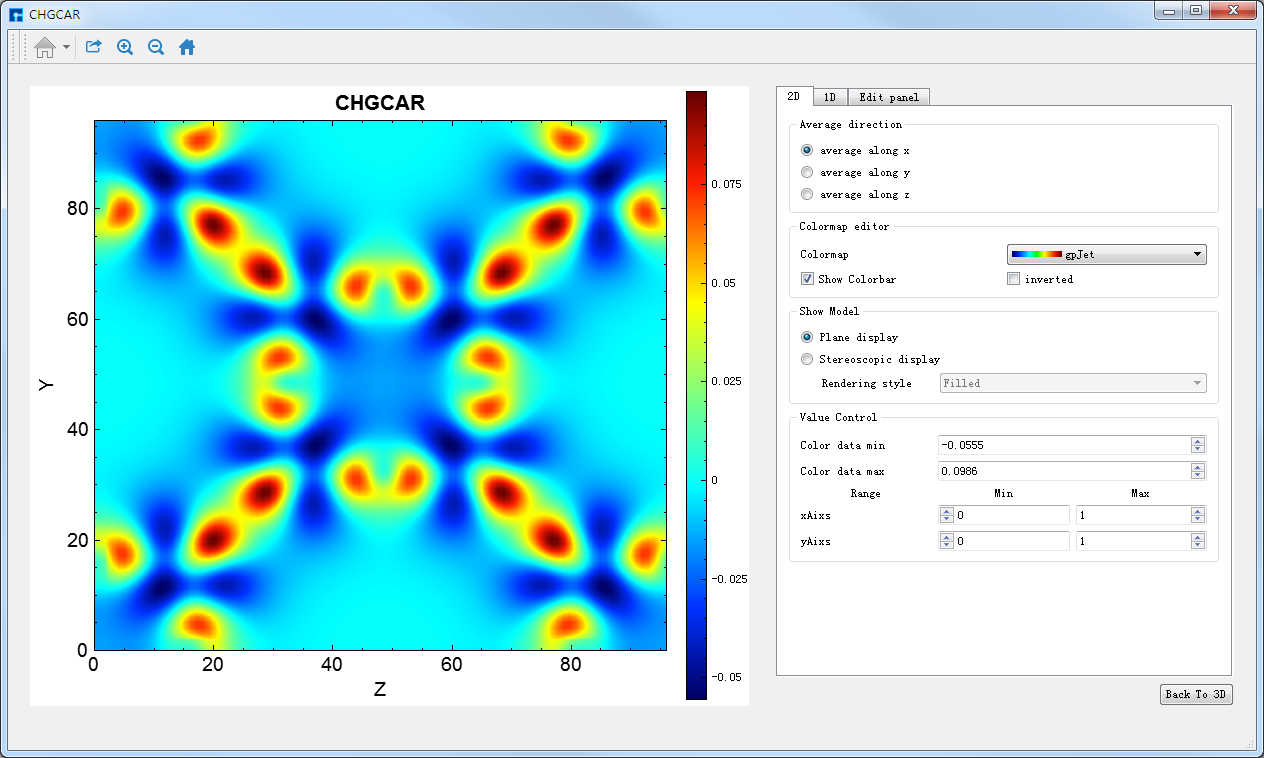The image size is (1264, 758).
Task: Click the blue home reset view icon
Action: [187, 47]
